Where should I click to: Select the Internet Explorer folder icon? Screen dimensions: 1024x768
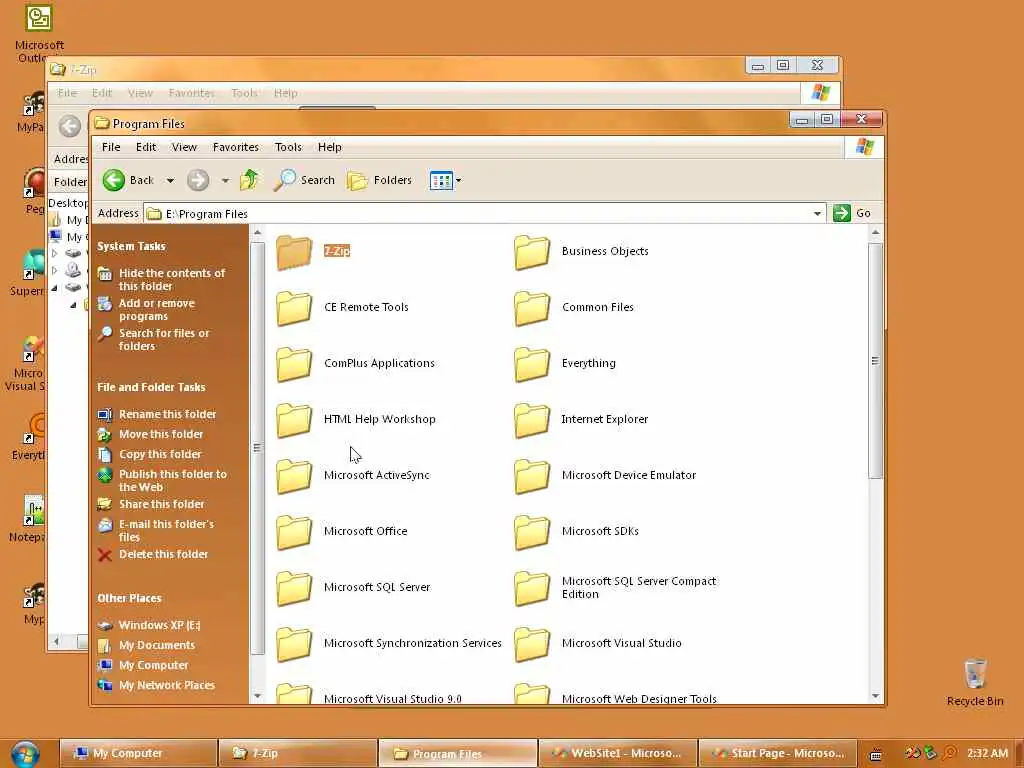[532, 420]
